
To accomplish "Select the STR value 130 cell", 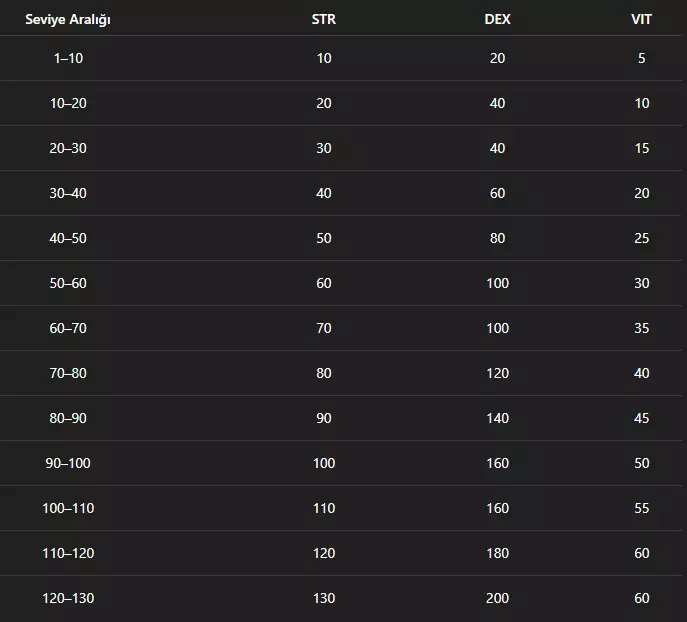I will (x=323, y=598).
